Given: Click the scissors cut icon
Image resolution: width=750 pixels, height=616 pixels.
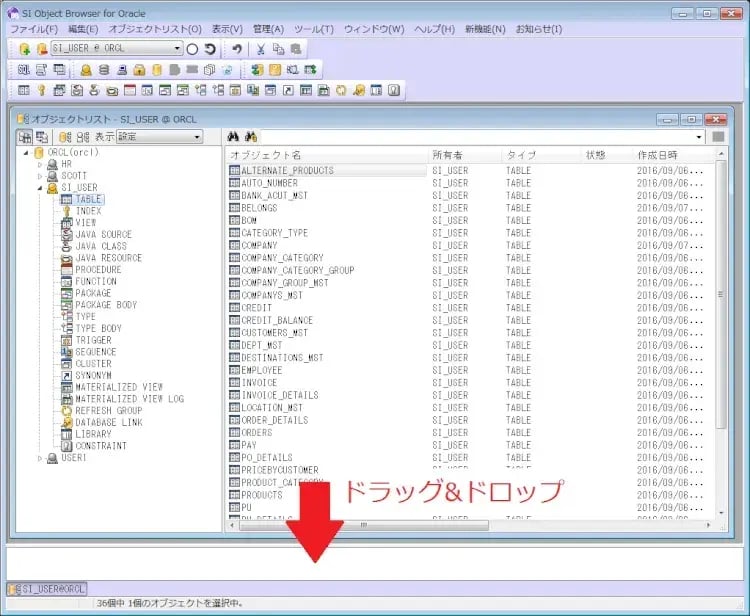Looking at the screenshot, I should (261, 49).
